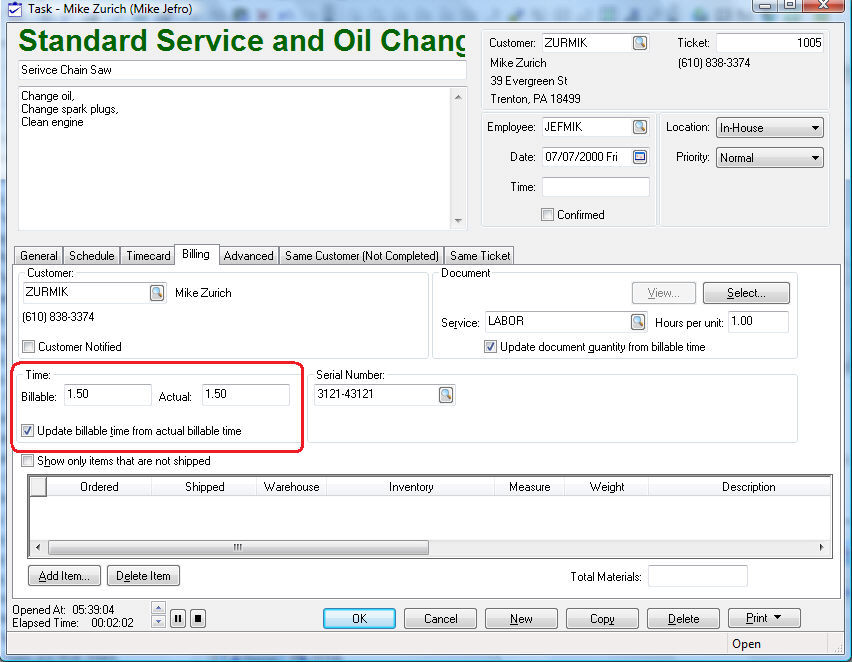Toggle Update billable time from actual checkbox
The width and height of the screenshot is (852, 662).
tap(28, 431)
